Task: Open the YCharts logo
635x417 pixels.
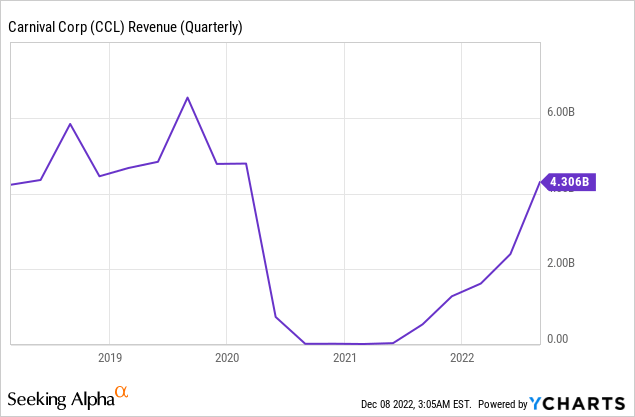Action: (x=577, y=404)
